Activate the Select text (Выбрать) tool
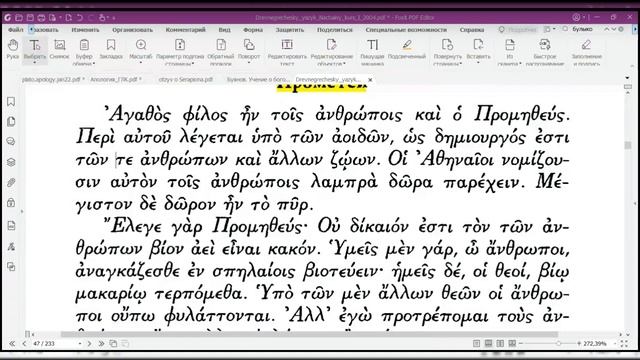This screenshot has height=360, width=640. tap(35, 49)
